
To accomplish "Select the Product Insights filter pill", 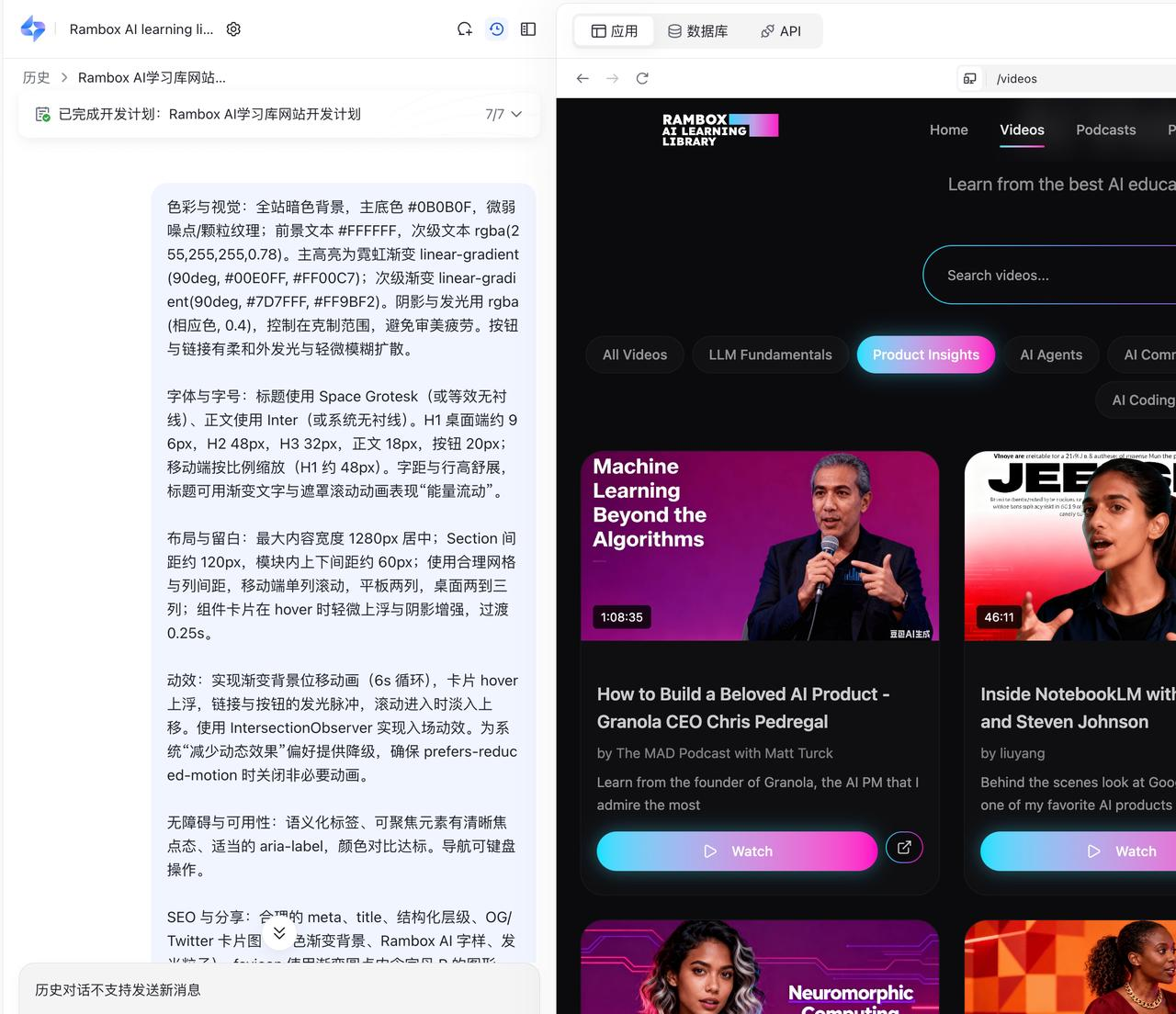I will point(925,355).
